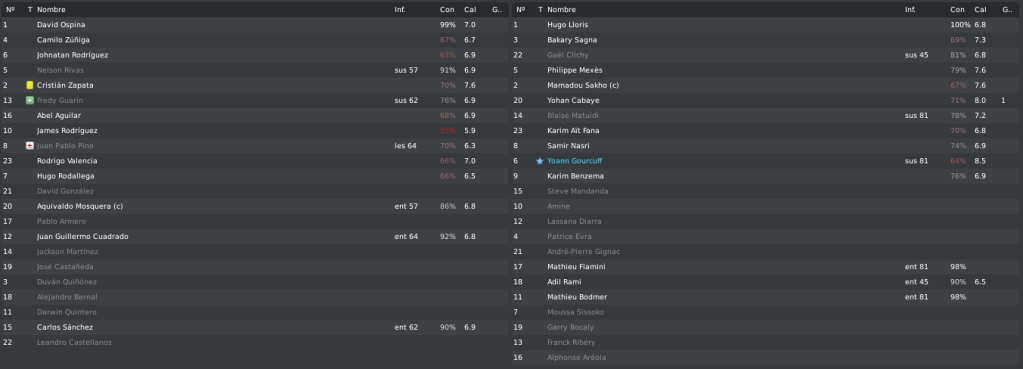1023x369 pixels.
Task: Select the Juan Guillermo Cuadrado row
Action: pos(254,237)
